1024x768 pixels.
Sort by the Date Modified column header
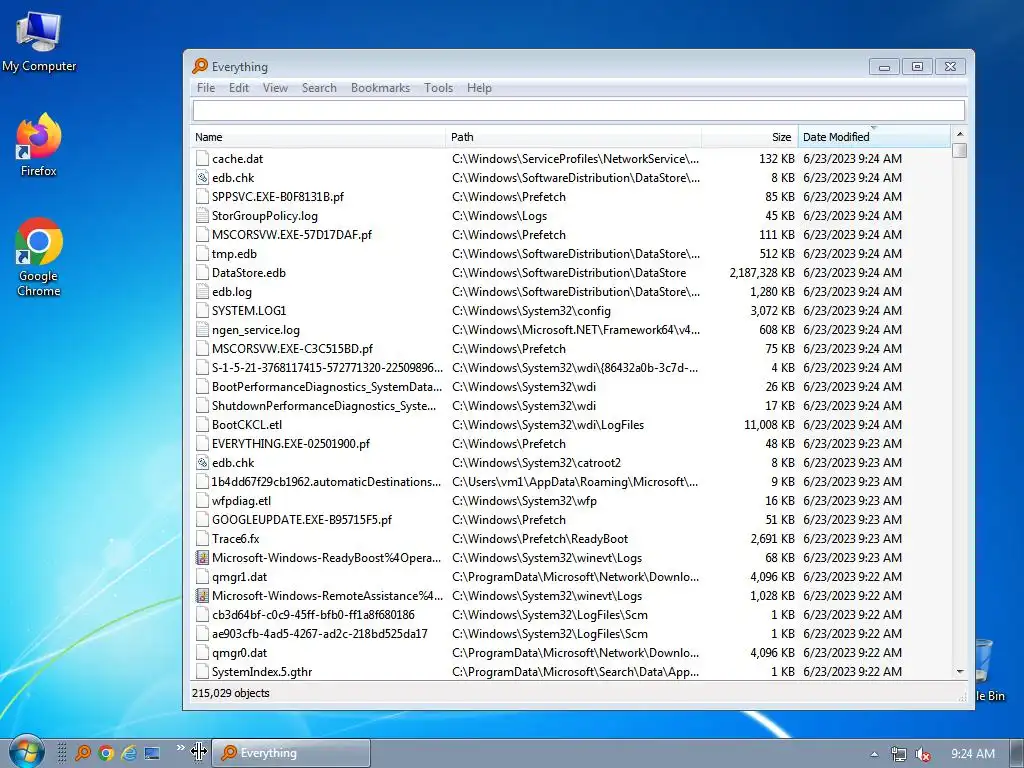pyautogui.click(x=874, y=136)
